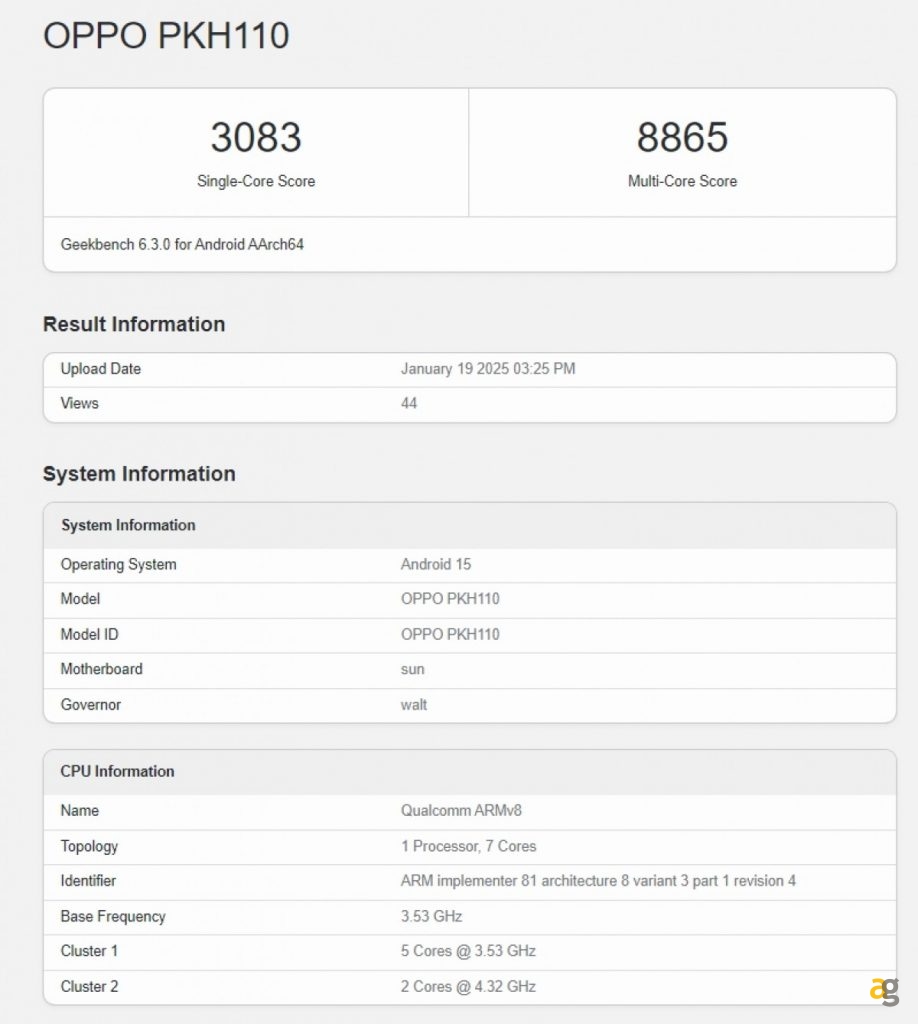Click the Multi-Core Score label

(x=682, y=181)
